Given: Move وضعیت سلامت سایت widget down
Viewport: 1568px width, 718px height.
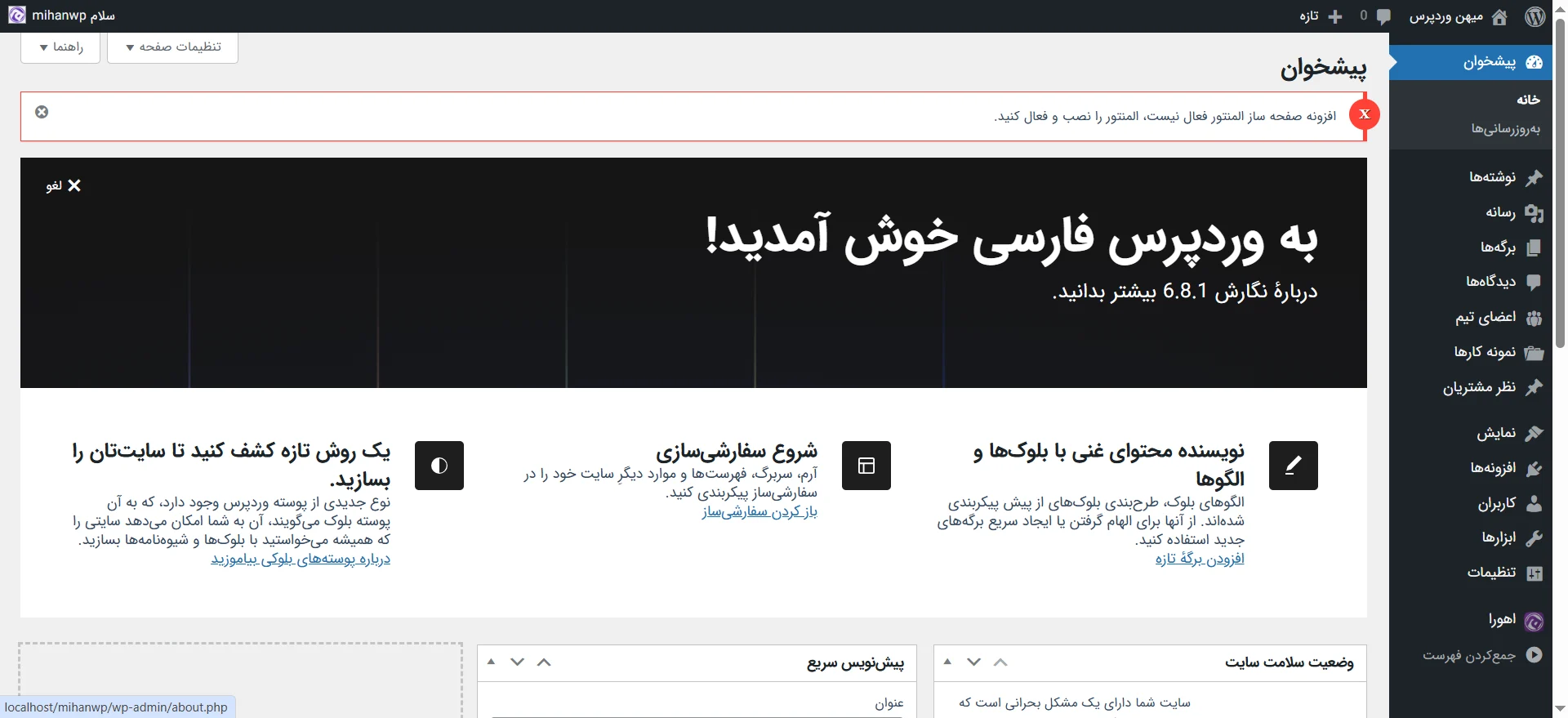Looking at the screenshot, I should (x=973, y=662).
